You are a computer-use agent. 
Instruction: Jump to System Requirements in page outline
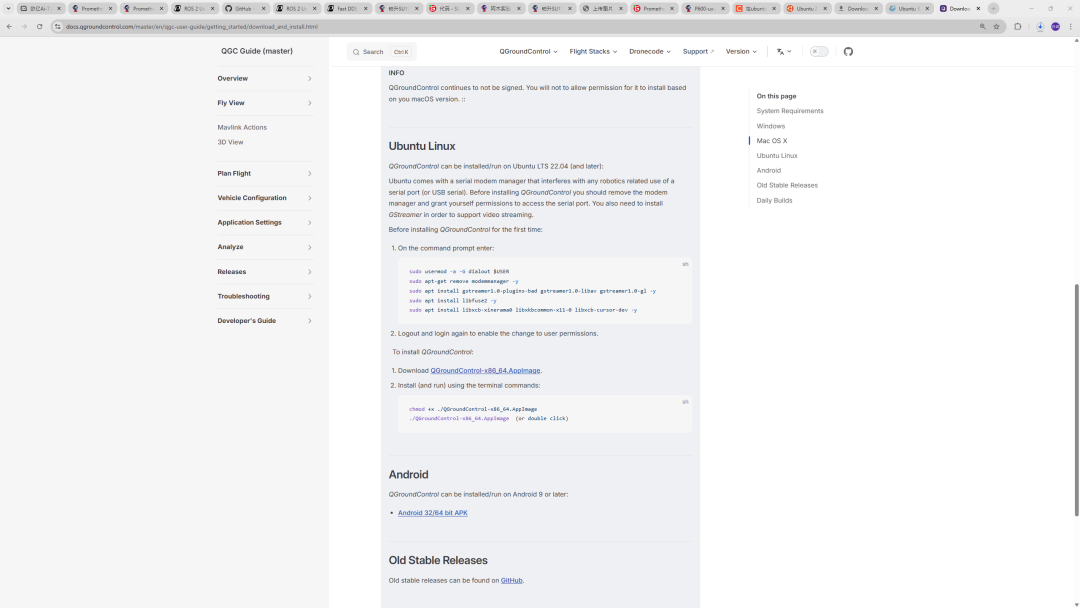[789, 111]
